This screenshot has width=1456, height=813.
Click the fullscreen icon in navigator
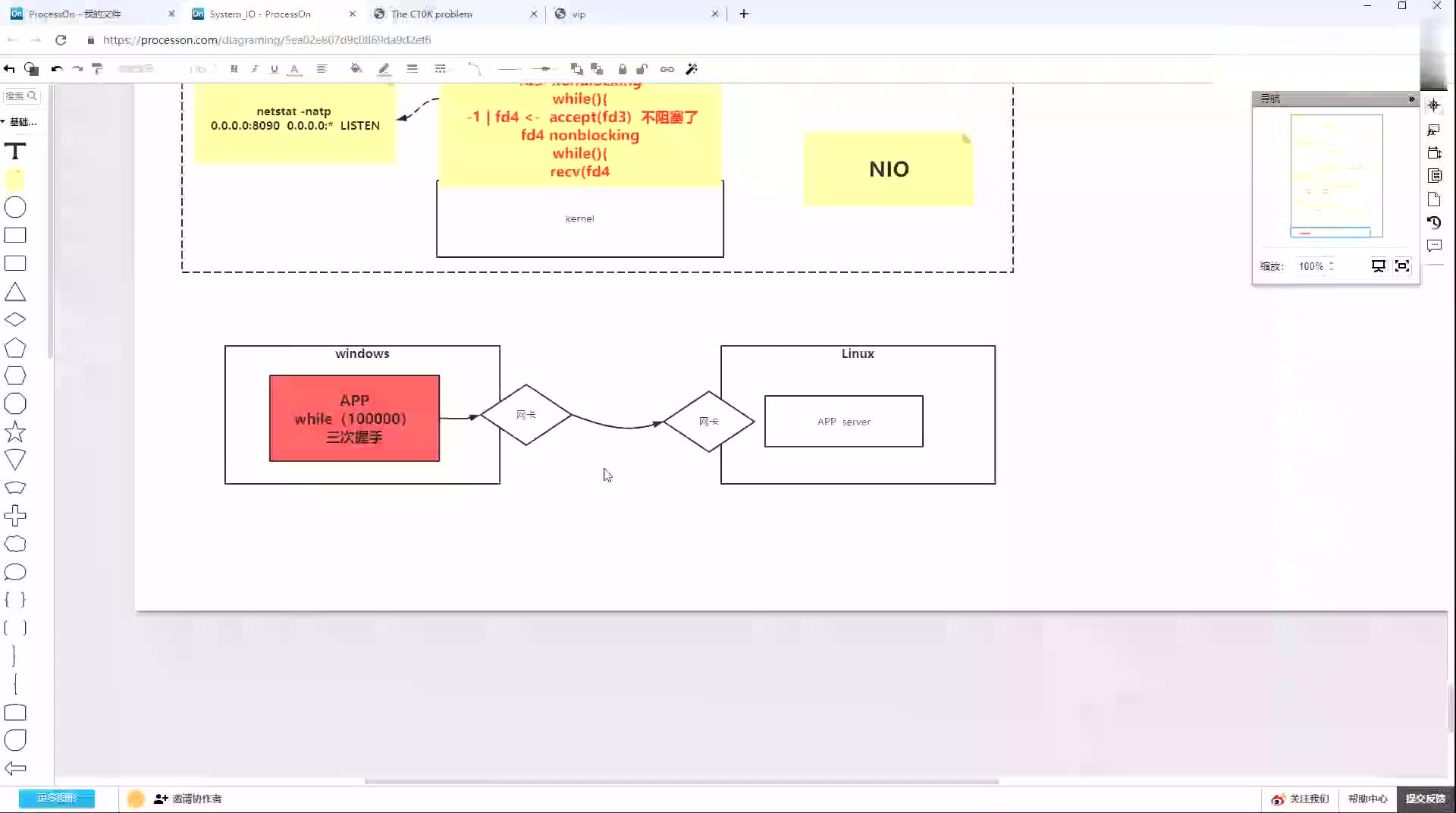pyautogui.click(x=1402, y=266)
